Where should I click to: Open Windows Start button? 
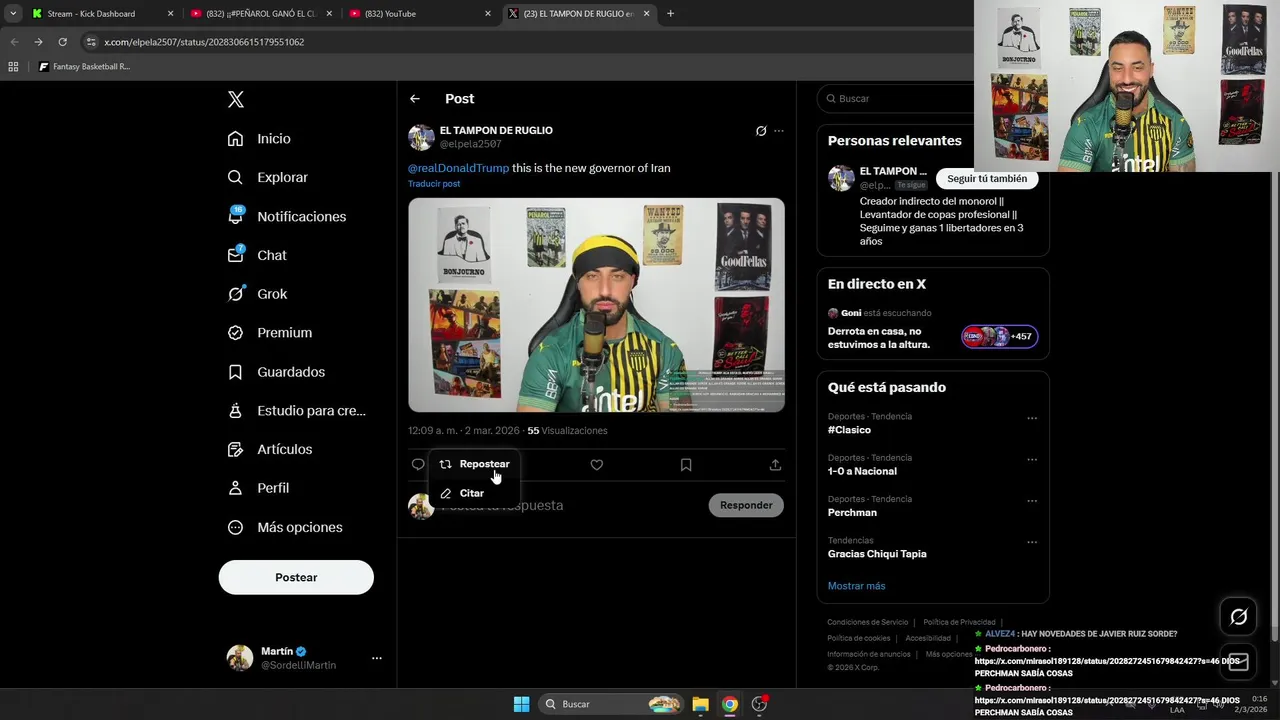(521, 704)
